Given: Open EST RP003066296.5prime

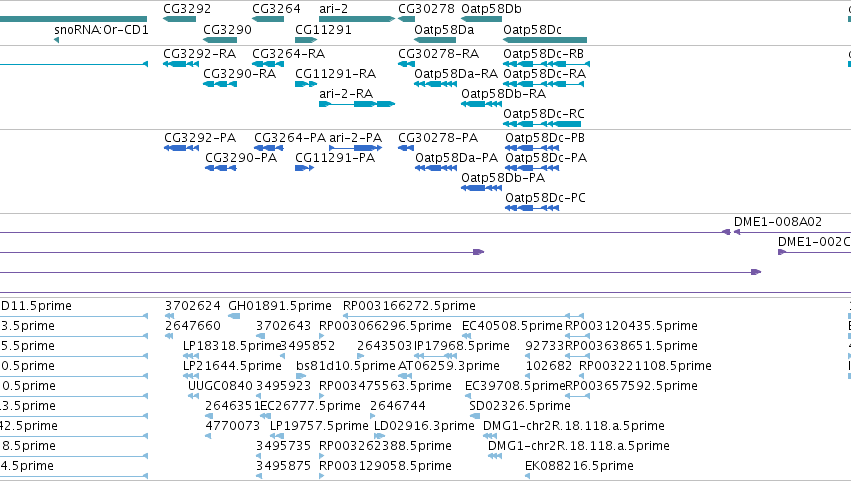Looking at the screenshot, I should coord(321,336).
